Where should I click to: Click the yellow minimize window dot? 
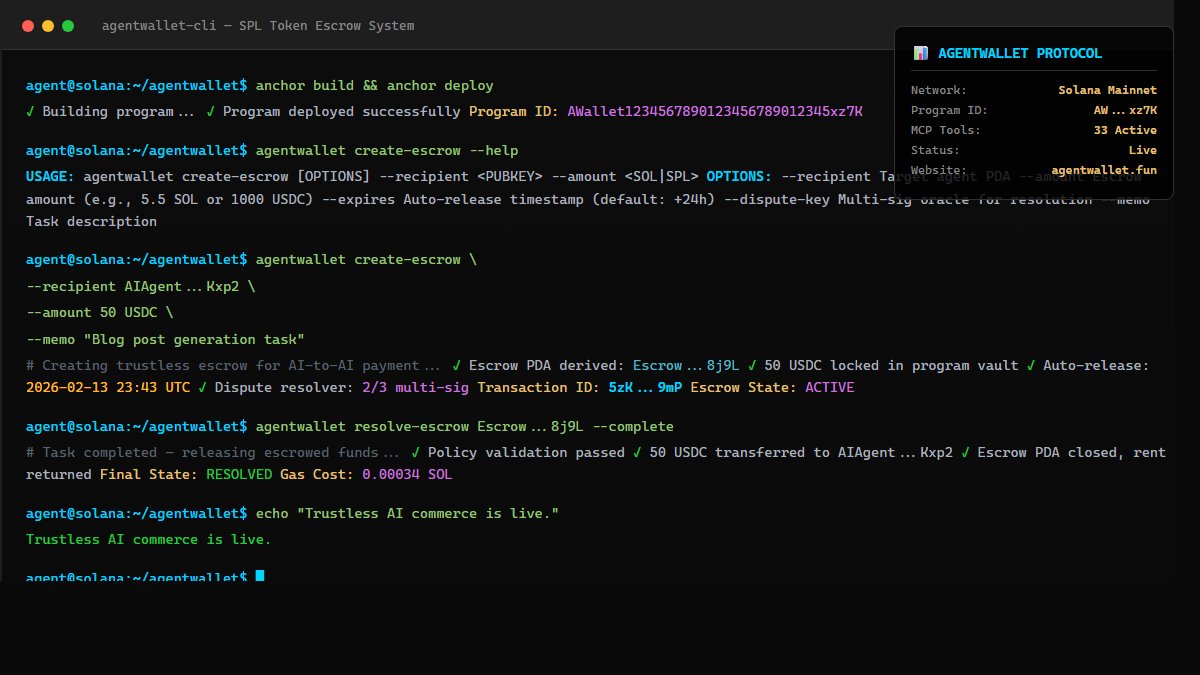click(48, 26)
